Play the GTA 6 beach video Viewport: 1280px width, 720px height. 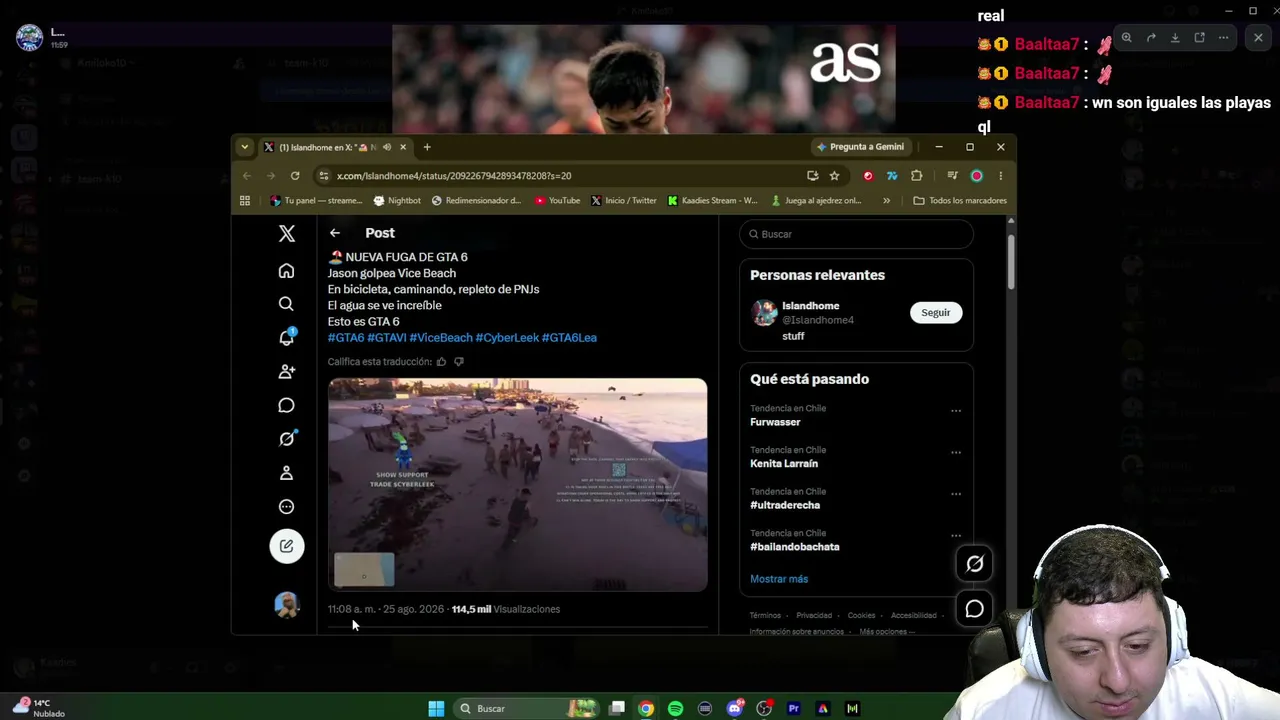518,485
